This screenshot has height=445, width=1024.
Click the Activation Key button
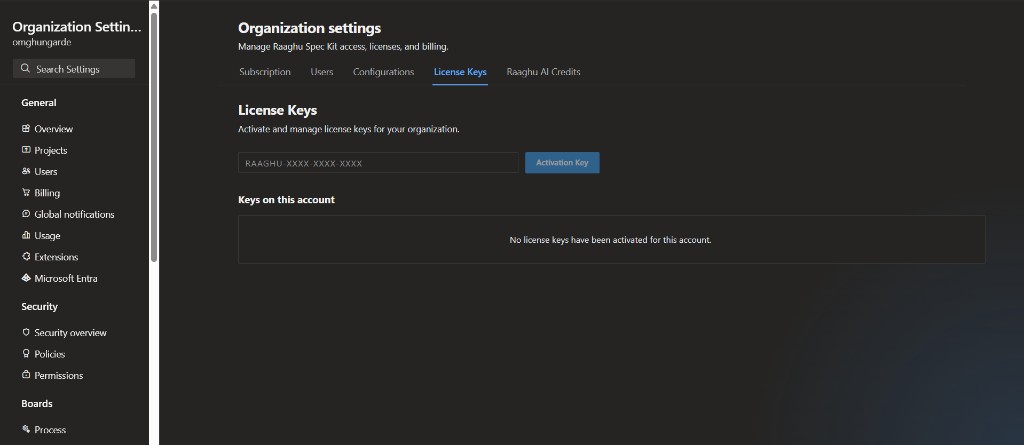click(562, 163)
